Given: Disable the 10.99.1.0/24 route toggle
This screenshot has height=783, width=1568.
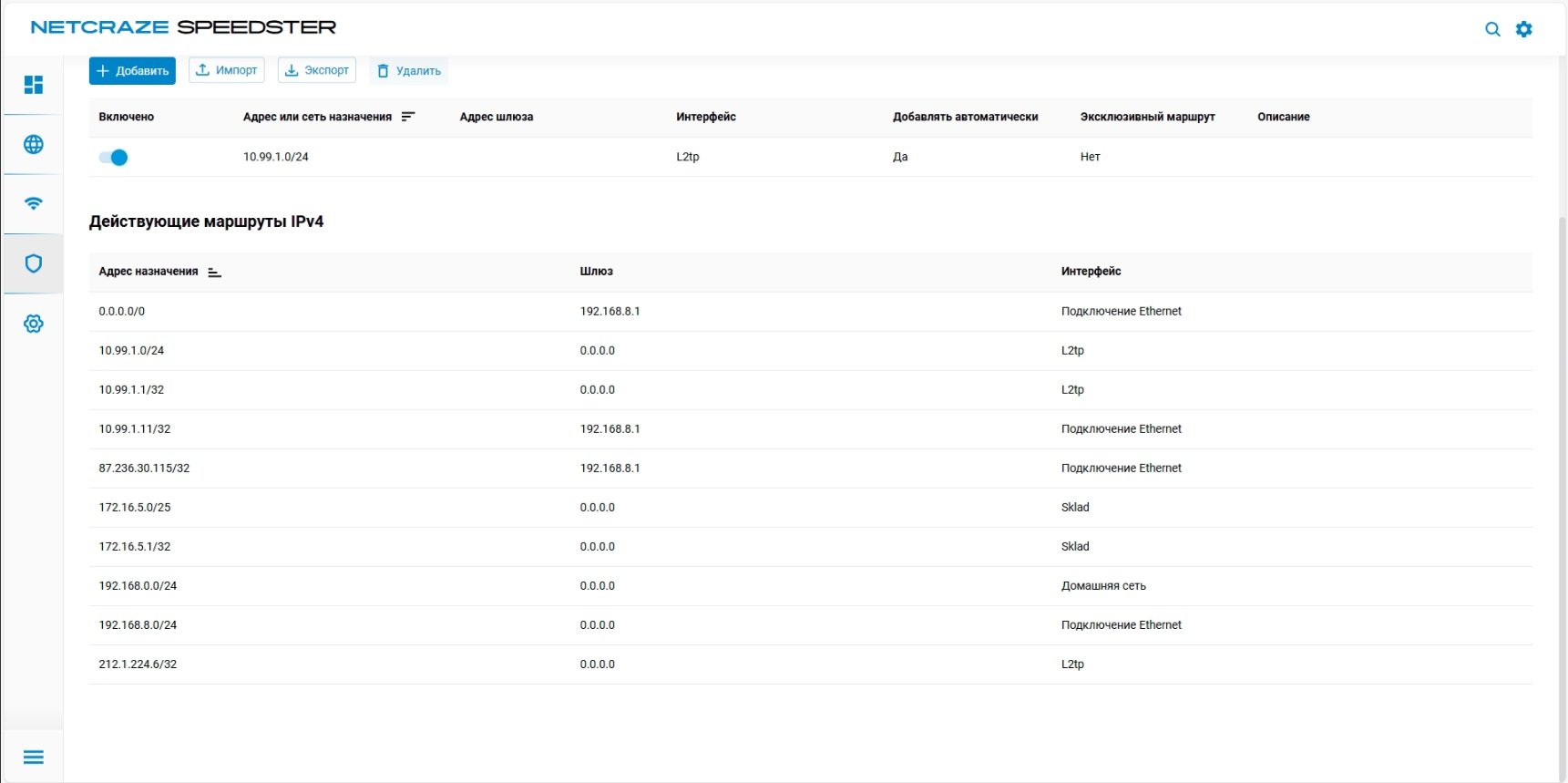Looking at the screenshot, I should [114, 158].
